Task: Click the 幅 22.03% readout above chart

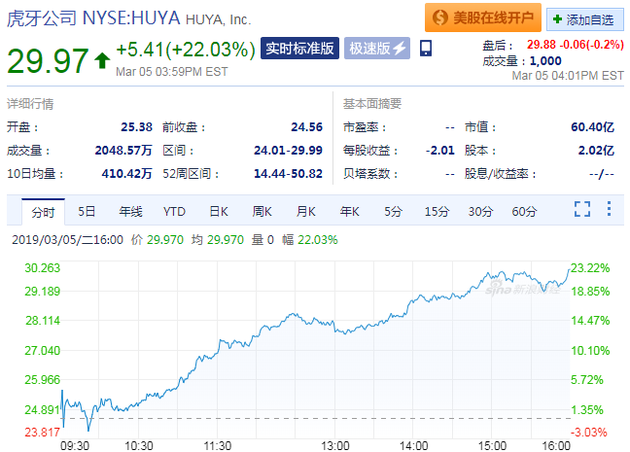Action: (x=310, y=240)
